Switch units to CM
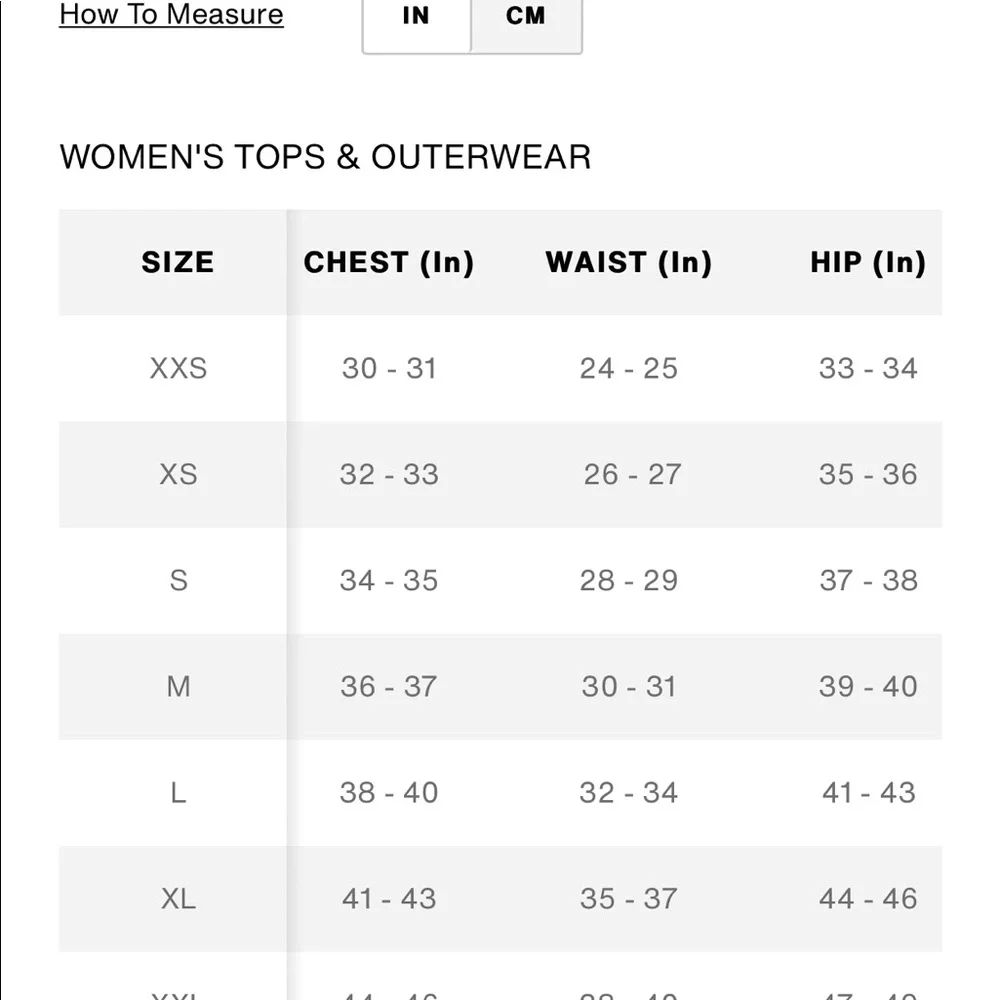Screen dimensions: 1000x1000 coord(526,17)
